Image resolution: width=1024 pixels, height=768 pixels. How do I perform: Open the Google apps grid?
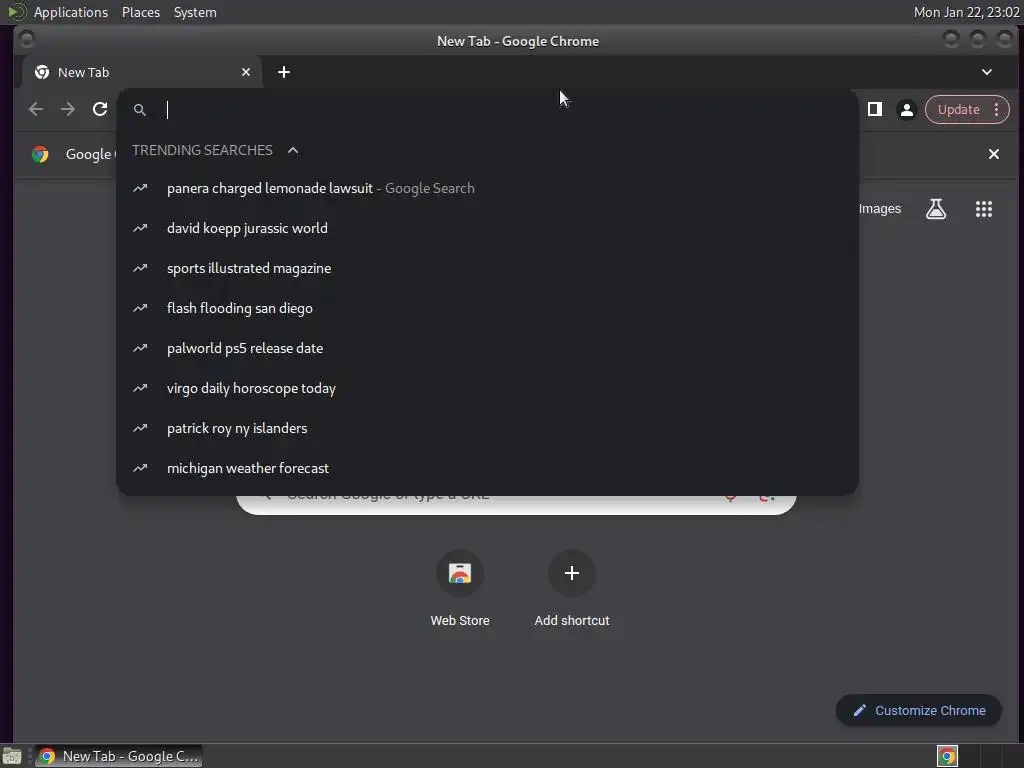click(x=984, y=209)
